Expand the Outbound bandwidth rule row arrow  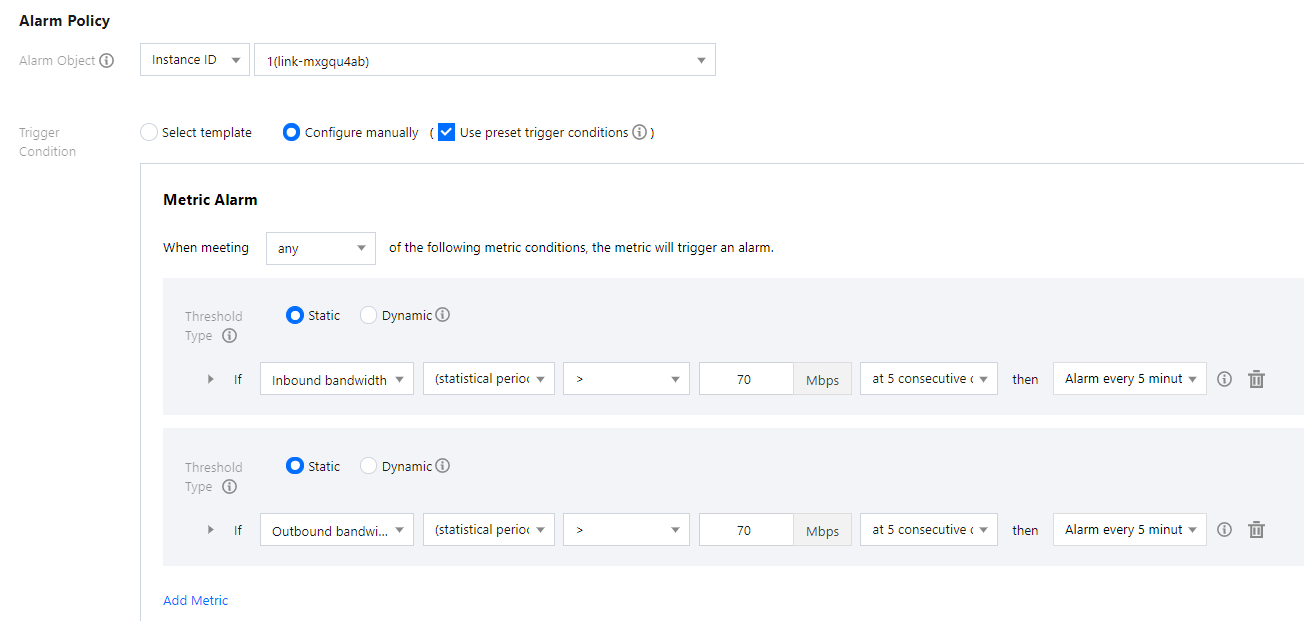tap(210, 530)
